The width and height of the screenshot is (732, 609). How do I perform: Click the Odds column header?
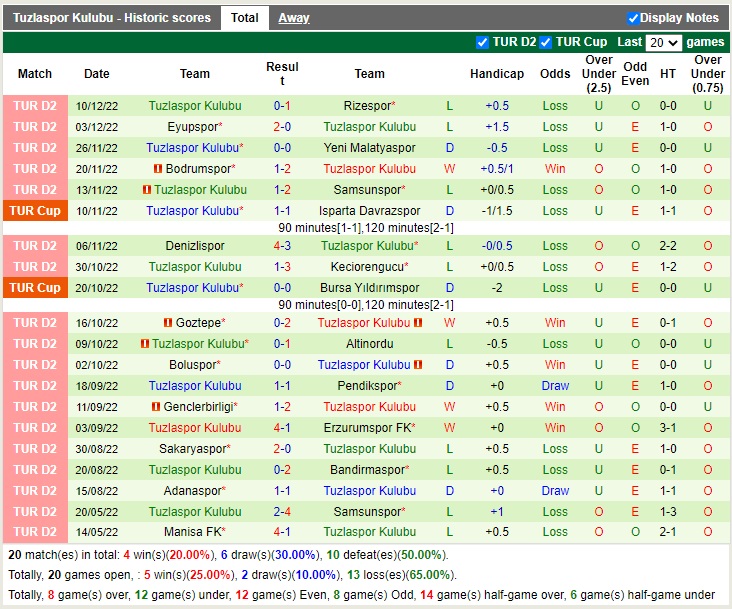click(x=555, y=74)
